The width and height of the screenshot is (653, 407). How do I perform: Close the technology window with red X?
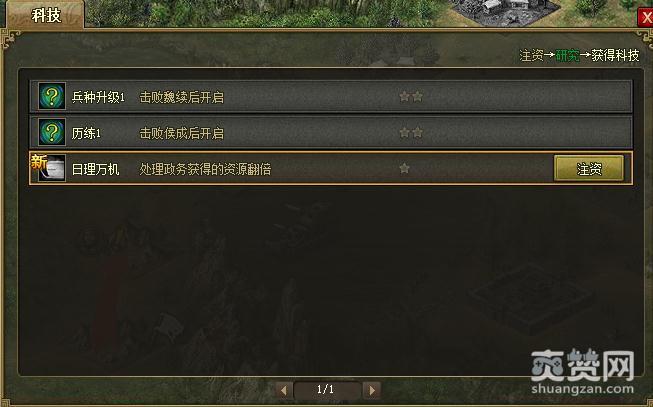[x=646, y=18]
